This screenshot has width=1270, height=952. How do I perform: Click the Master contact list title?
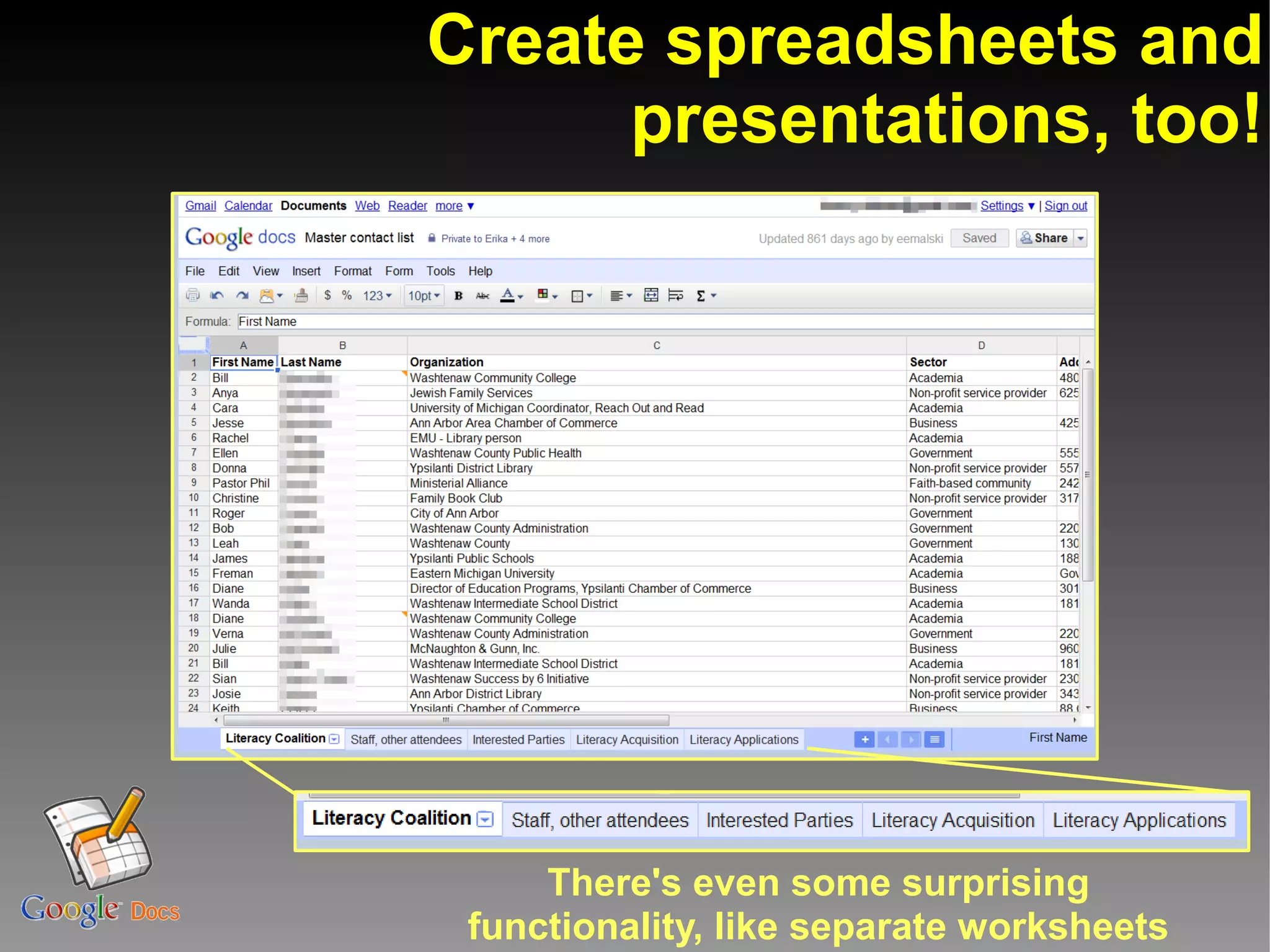click(359, 238)
